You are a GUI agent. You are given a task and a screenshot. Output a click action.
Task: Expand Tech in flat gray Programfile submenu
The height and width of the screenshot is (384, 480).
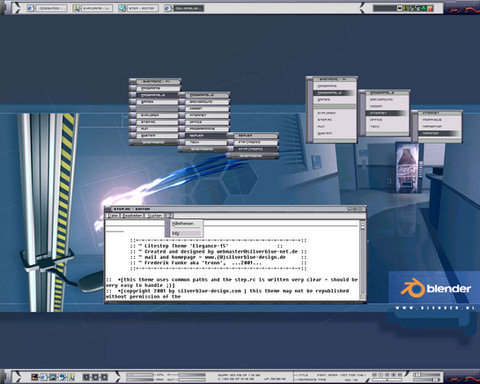tap(387, 127)
